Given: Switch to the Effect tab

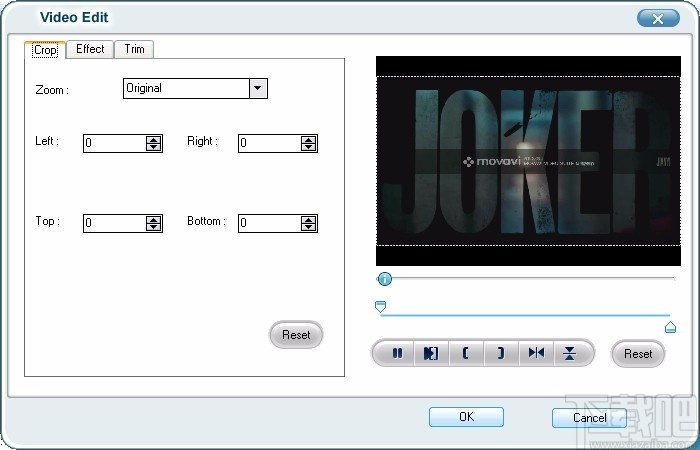Looking at the screenshot, I should click(90, 49).
